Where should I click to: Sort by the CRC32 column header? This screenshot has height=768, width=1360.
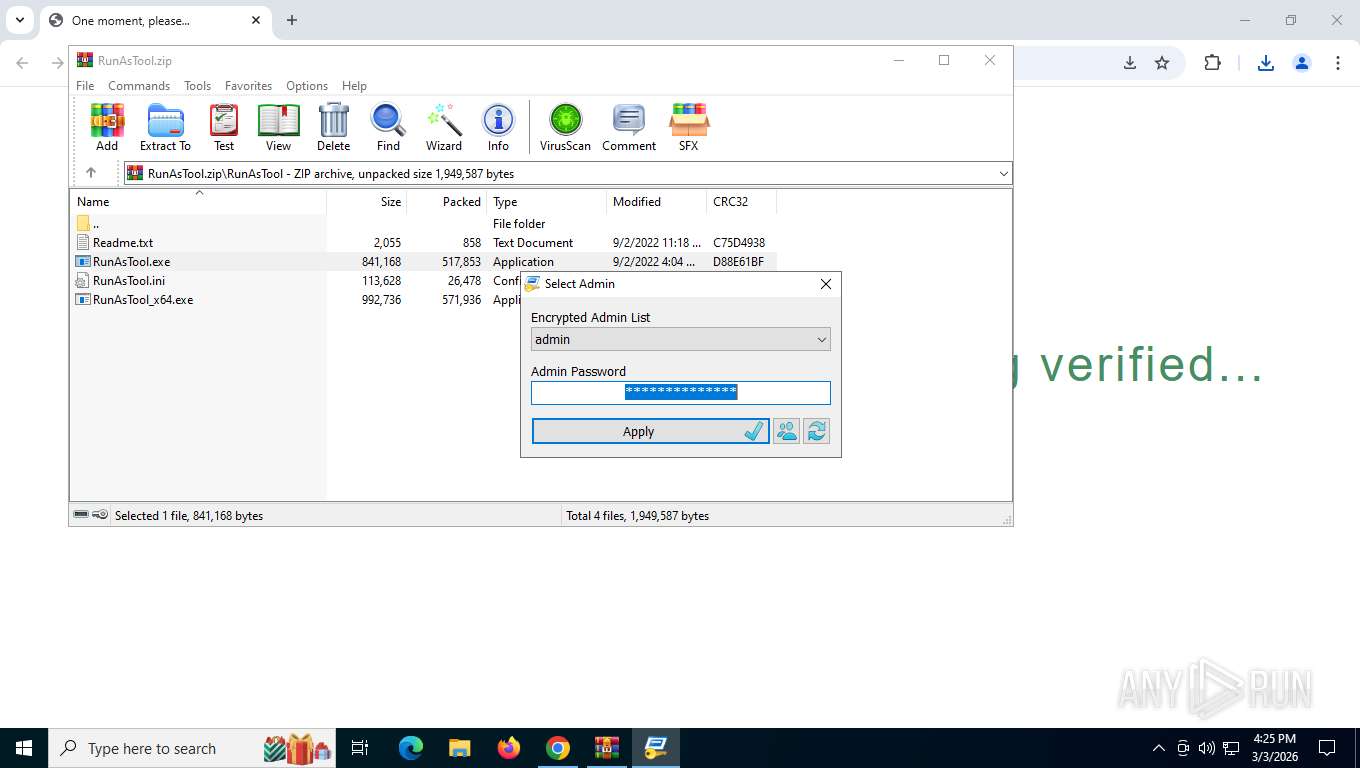point(741,202)
